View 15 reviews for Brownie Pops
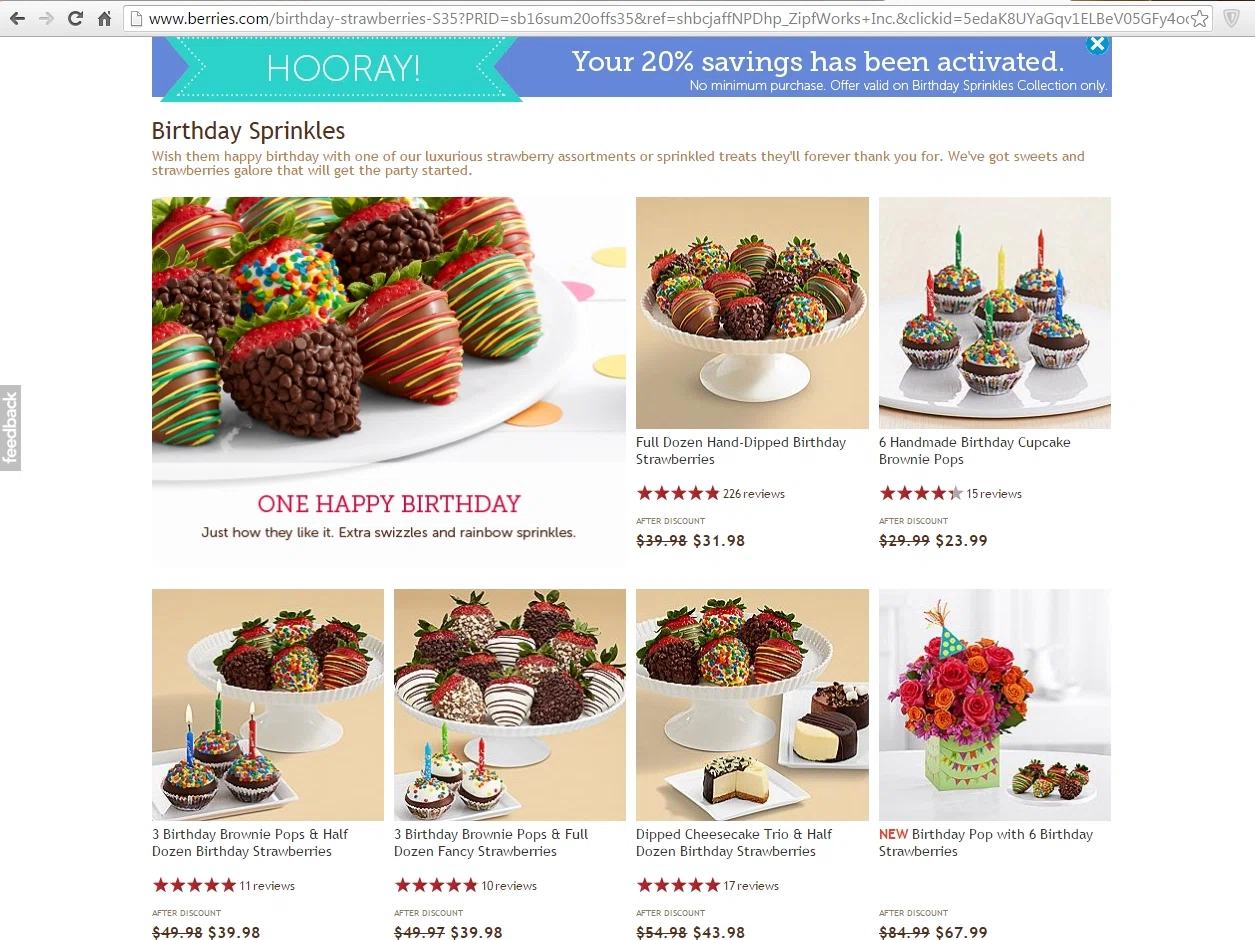Image resolution: width=1255 pixels, height=940 pixels. [x=994, y=493]
